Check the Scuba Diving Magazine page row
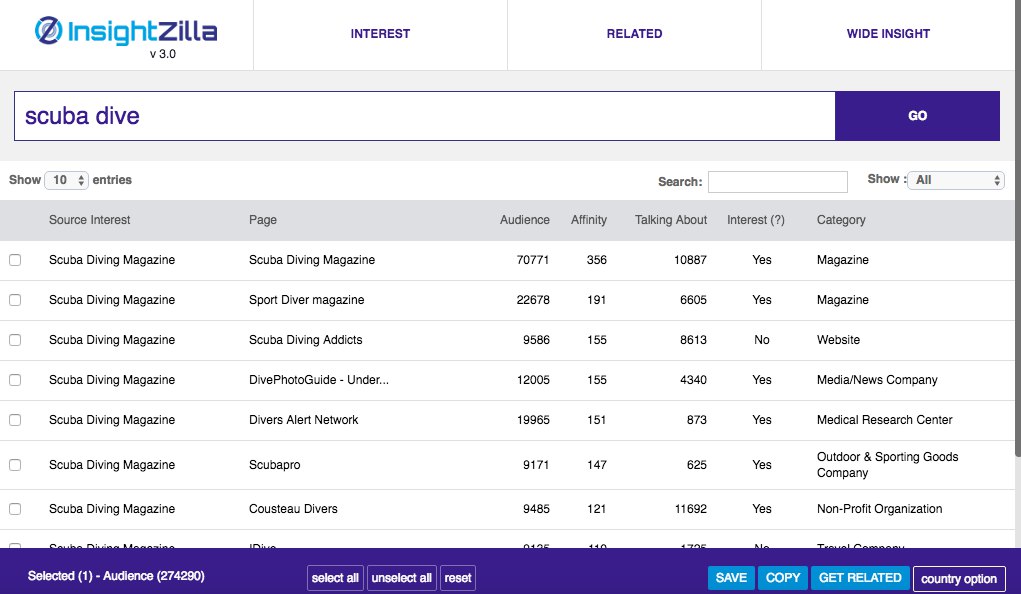The image size is (1021, 594). tap(15, 260)
